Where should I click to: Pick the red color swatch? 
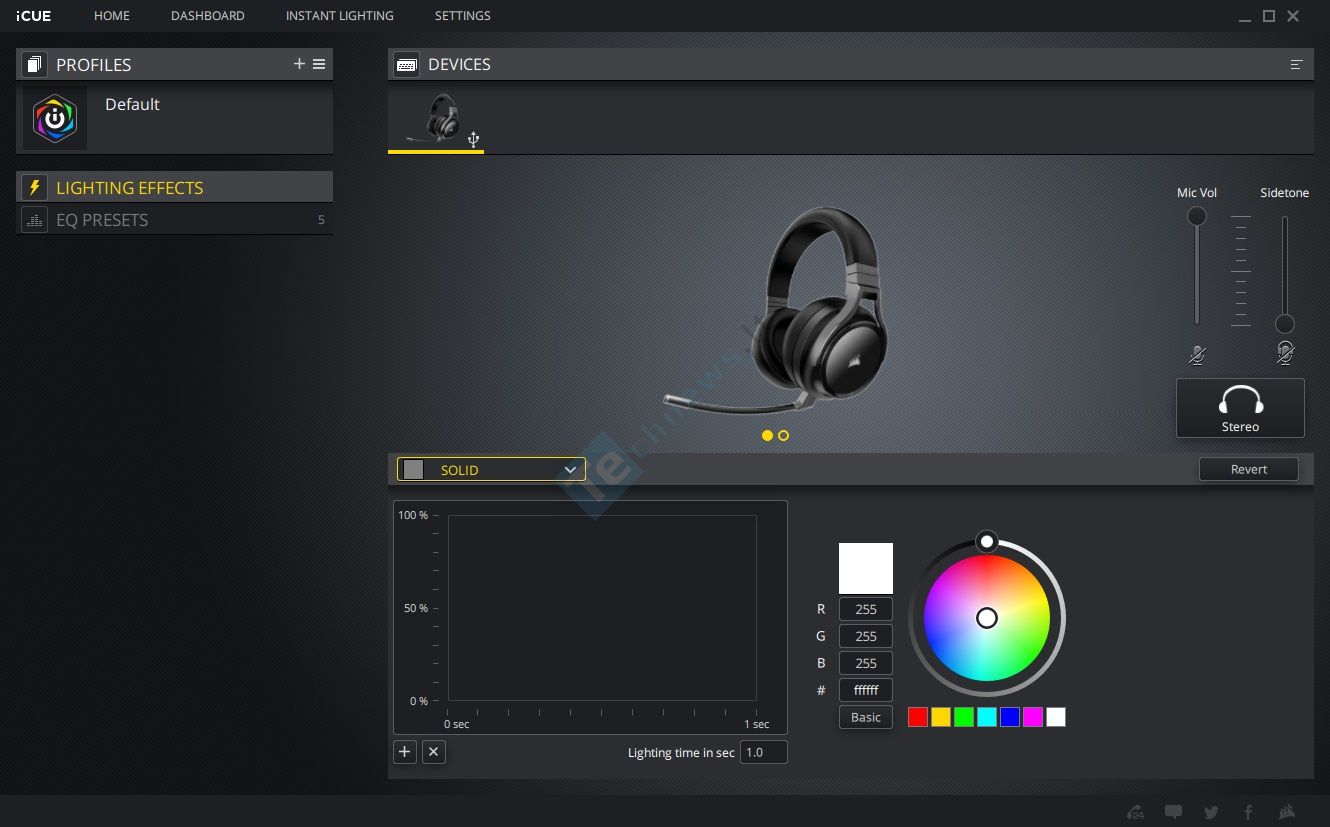point(918,717)
